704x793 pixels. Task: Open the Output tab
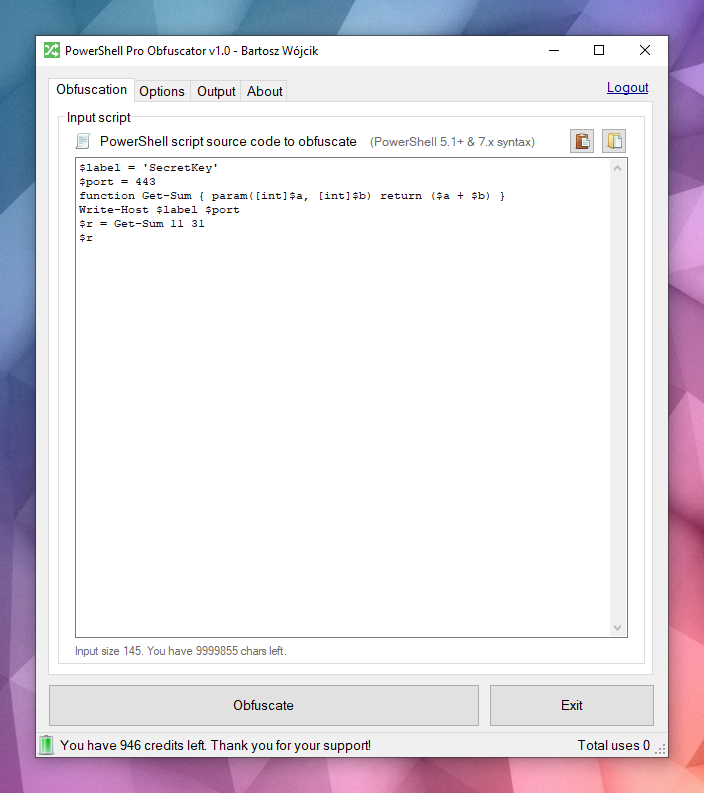pos(216,92)
